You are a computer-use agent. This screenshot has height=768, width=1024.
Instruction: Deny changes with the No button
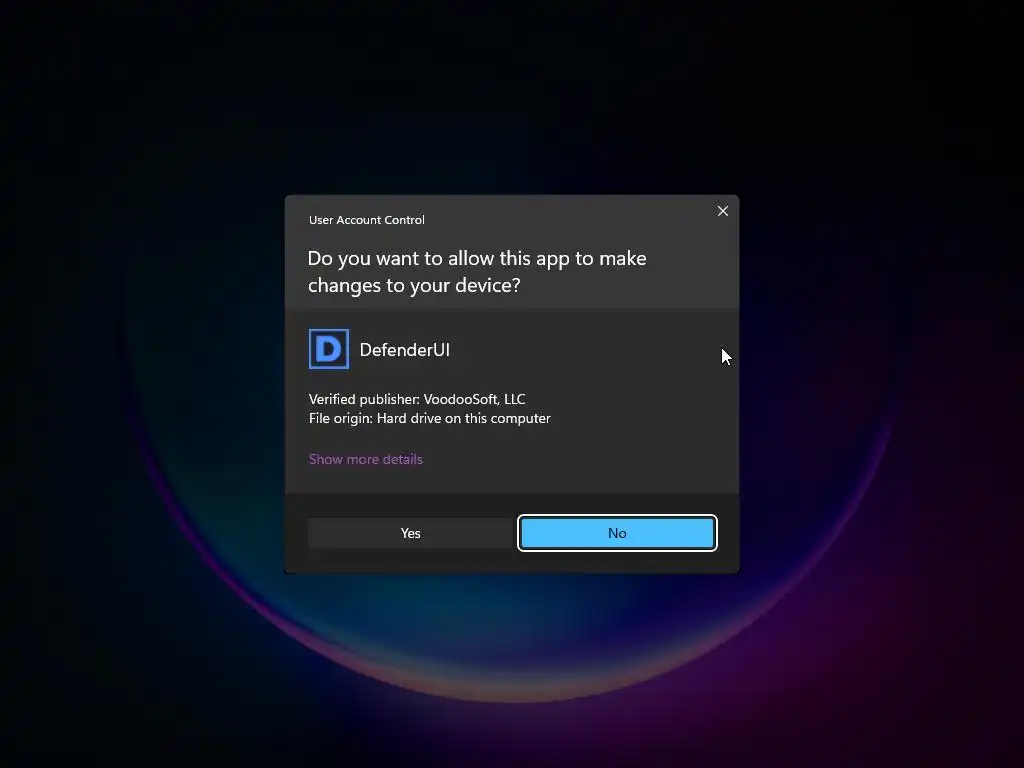point(617,533)
